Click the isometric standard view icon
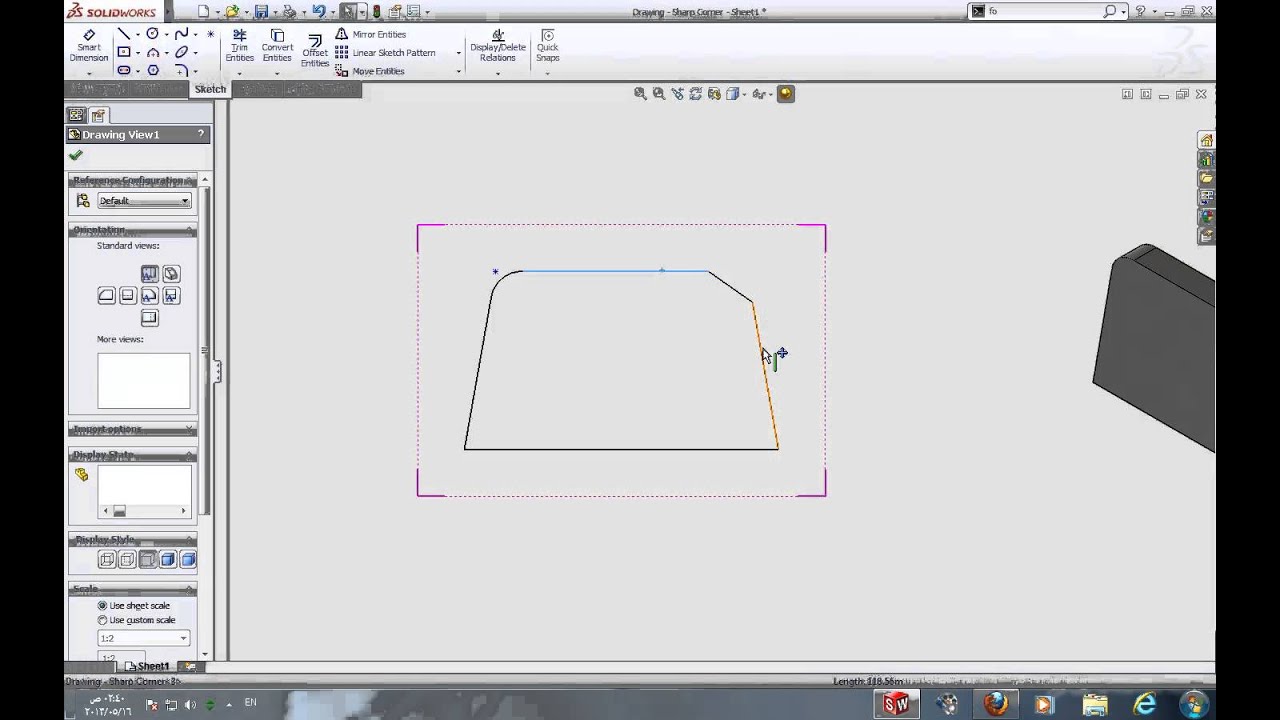This screenshot has width=1280, height=720. [x=171, y=273]
